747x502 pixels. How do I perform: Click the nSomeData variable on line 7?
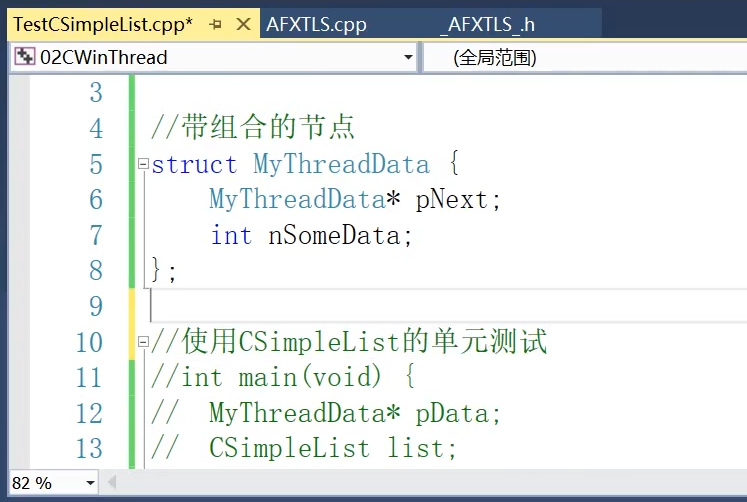coord(334,235)
